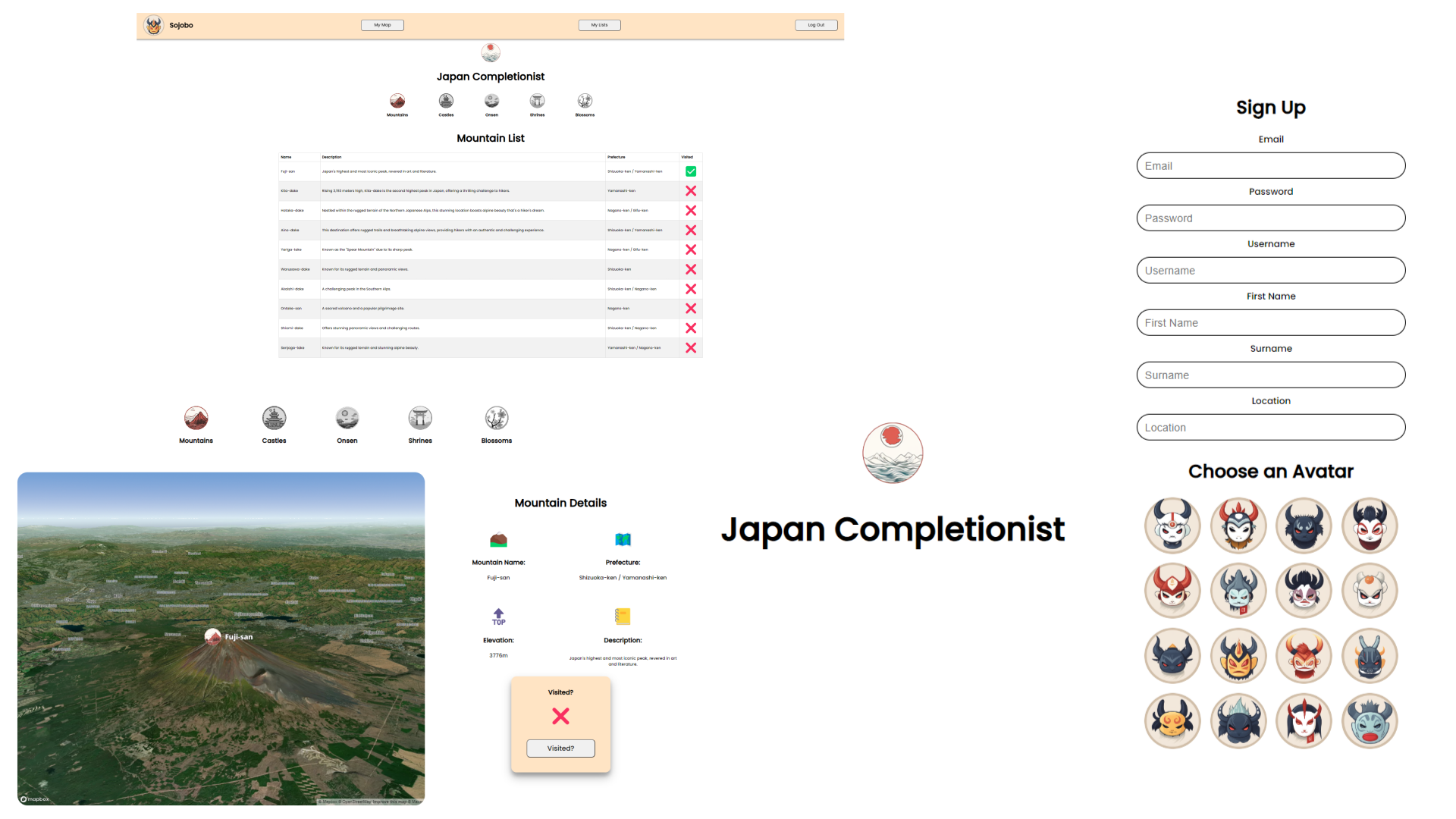The image size is (1456, 819).
Task: Choose the blue clown-nosed avatar
Action: click(x=1370, y=721)
